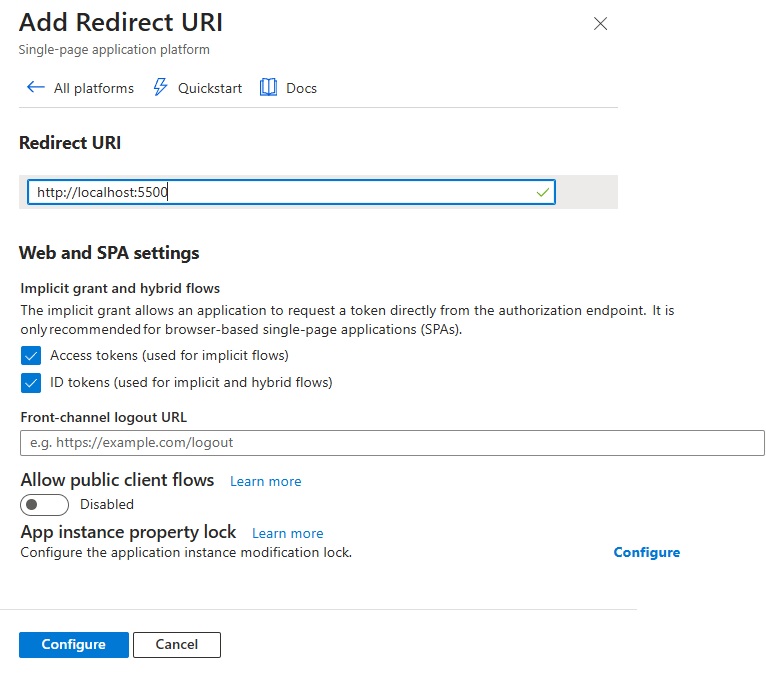Go back to All platforms
Image resolution: width=766 pixels, height=675 pixels.
click(x=93, y=88)
